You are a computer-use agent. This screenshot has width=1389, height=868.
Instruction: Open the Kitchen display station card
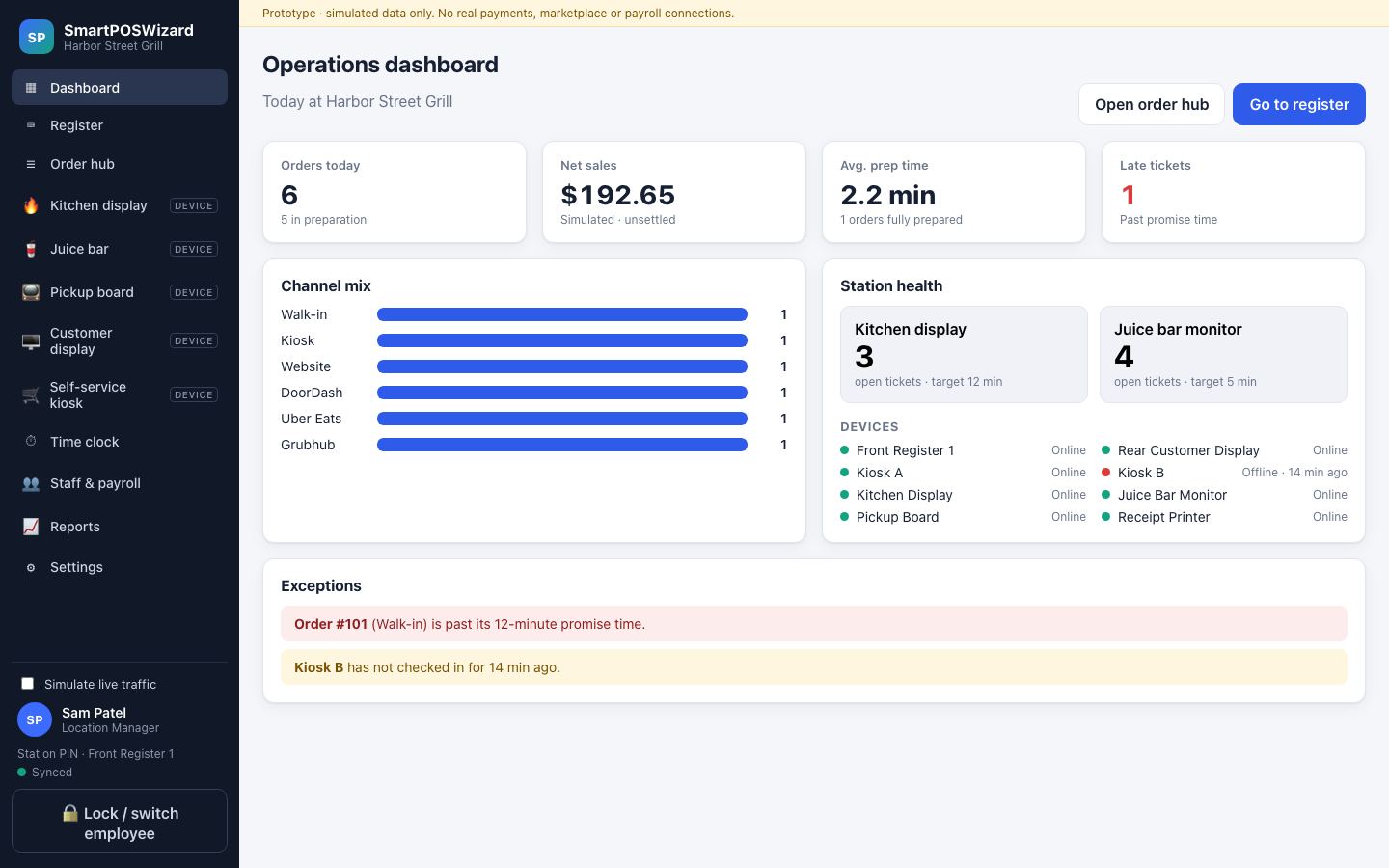964,354
